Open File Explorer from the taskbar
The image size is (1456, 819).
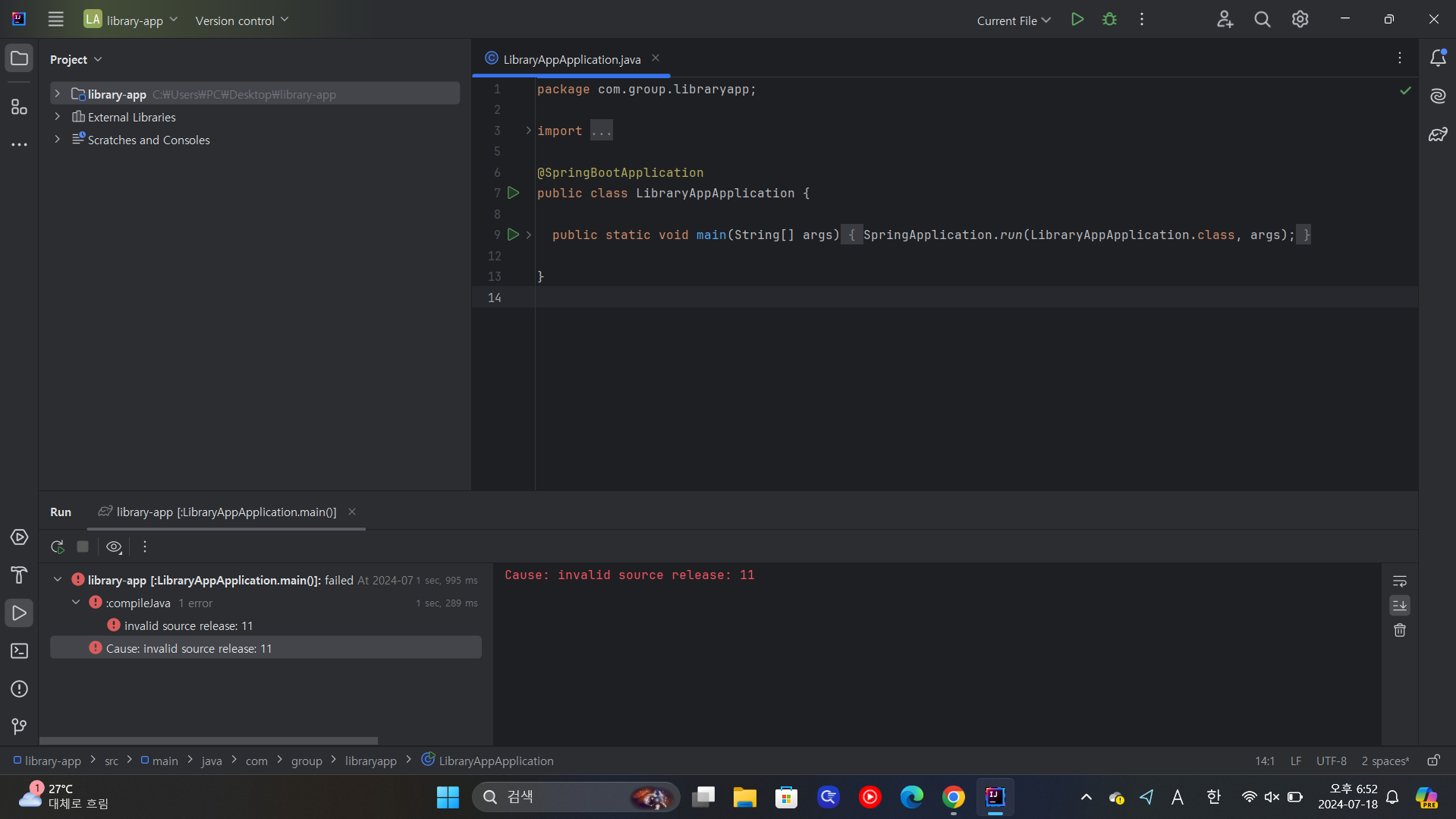[744, 797]
